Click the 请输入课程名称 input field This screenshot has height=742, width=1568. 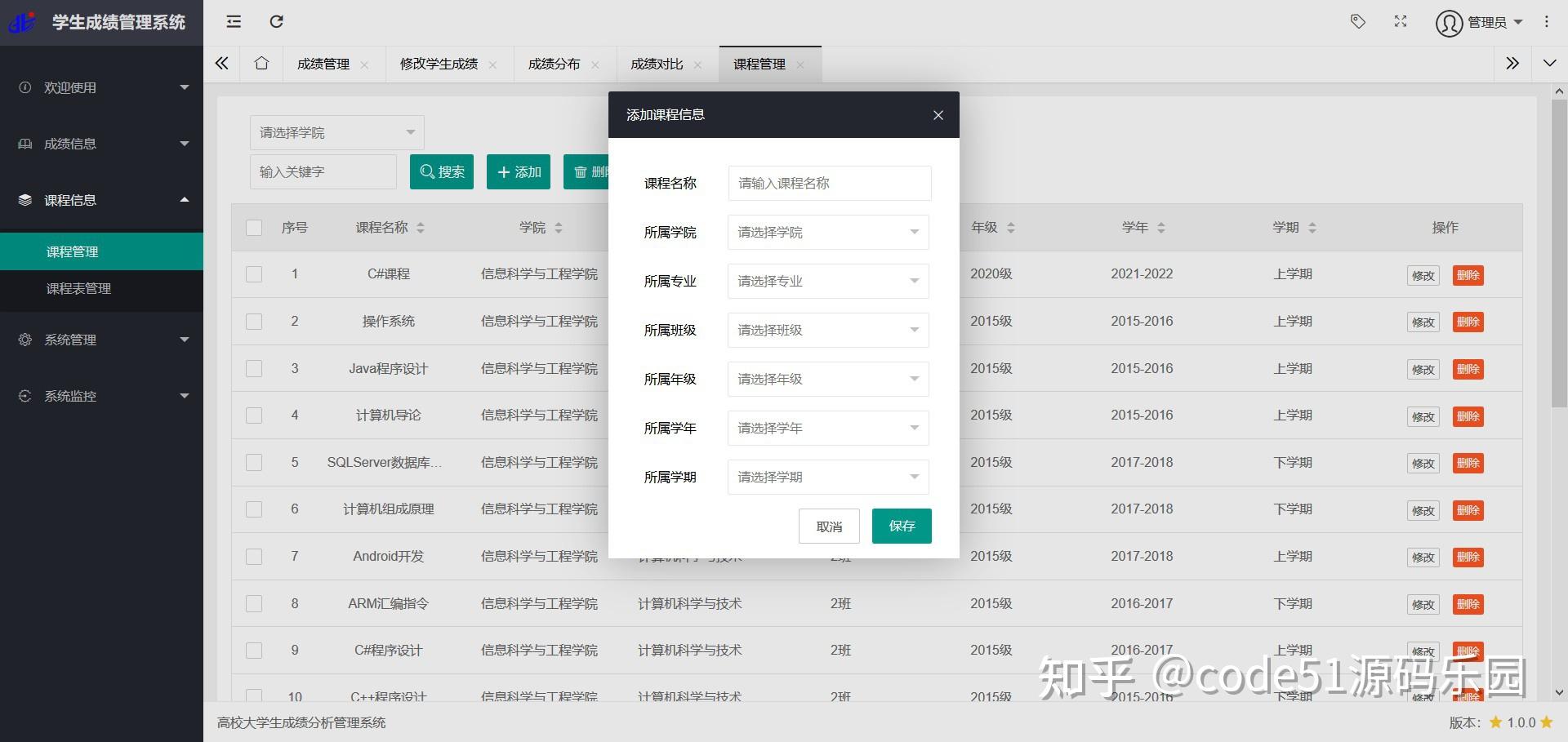[x=829, y=183]
